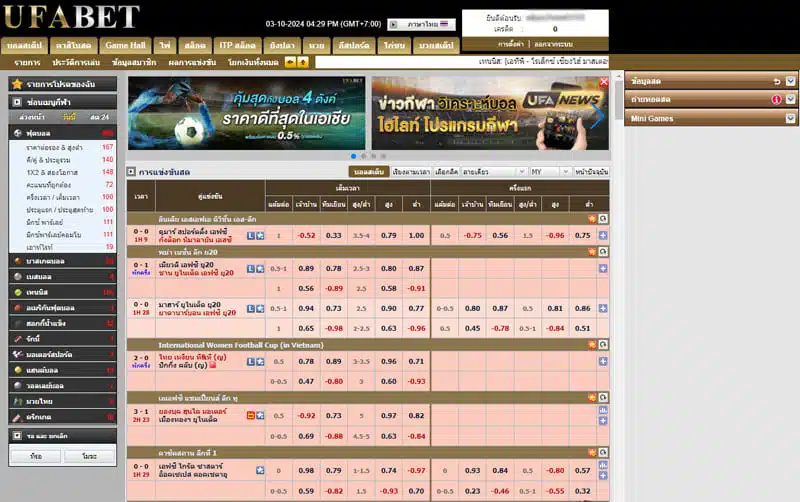The image size is (800, 502).
Task: Click the cricket bat icon in sidebar
Action: [18, 417]
